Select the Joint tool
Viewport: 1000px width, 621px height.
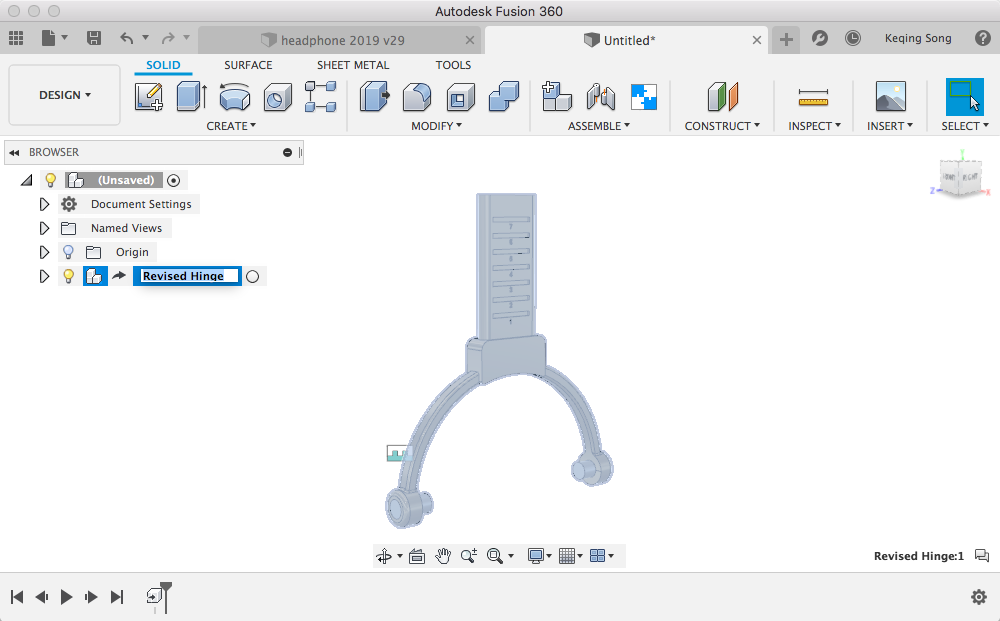pos(601,97)
